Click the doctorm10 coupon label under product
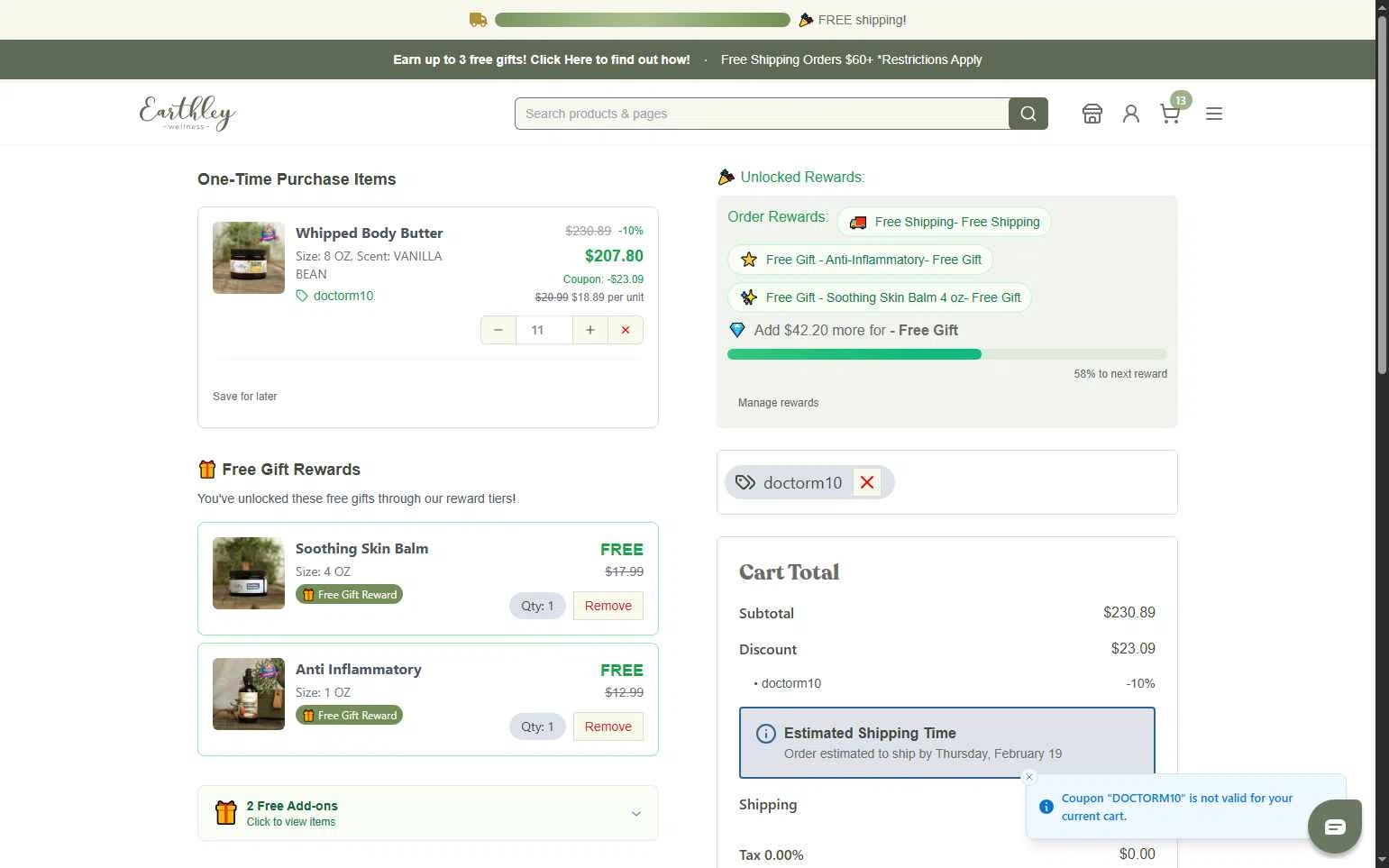 (343, 296)
